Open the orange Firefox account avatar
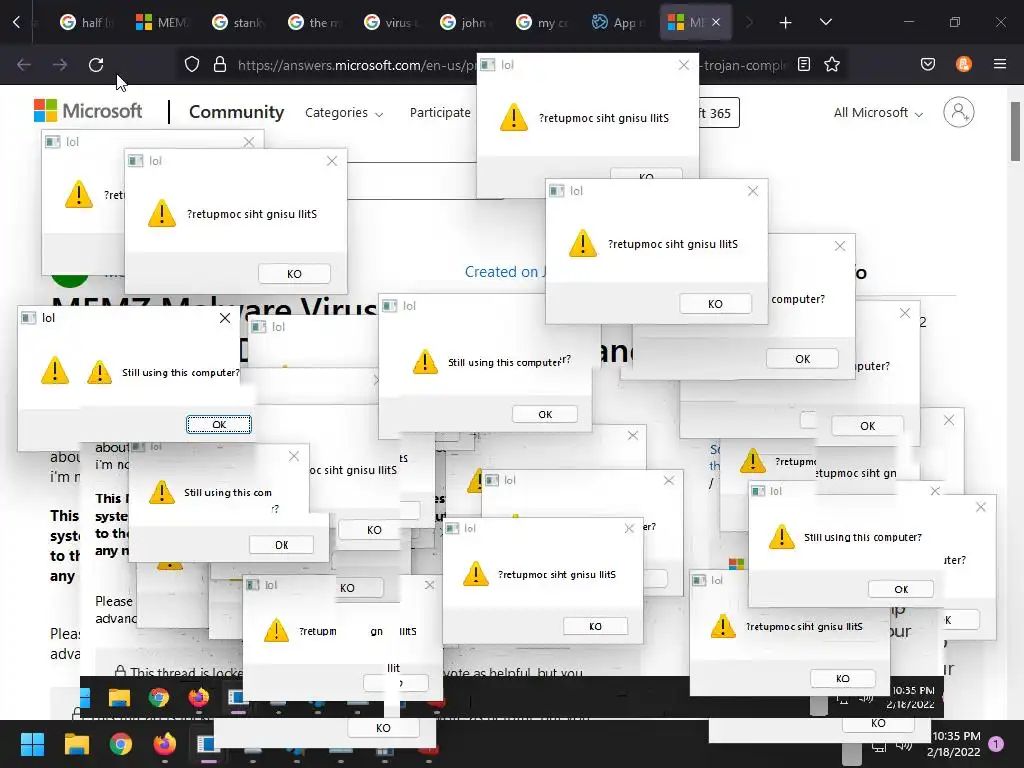Viewport: 1024px width, 768px height. tap(964, 64)
